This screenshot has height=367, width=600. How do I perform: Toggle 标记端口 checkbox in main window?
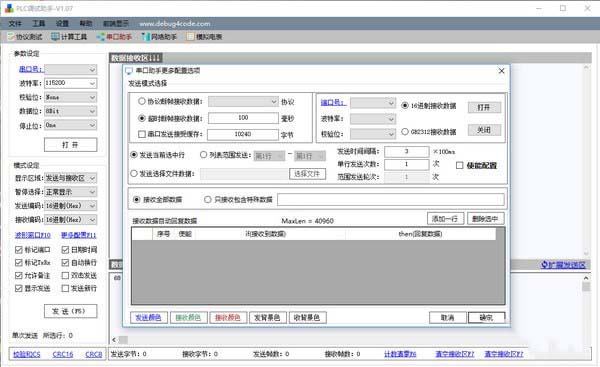point(18,250)
